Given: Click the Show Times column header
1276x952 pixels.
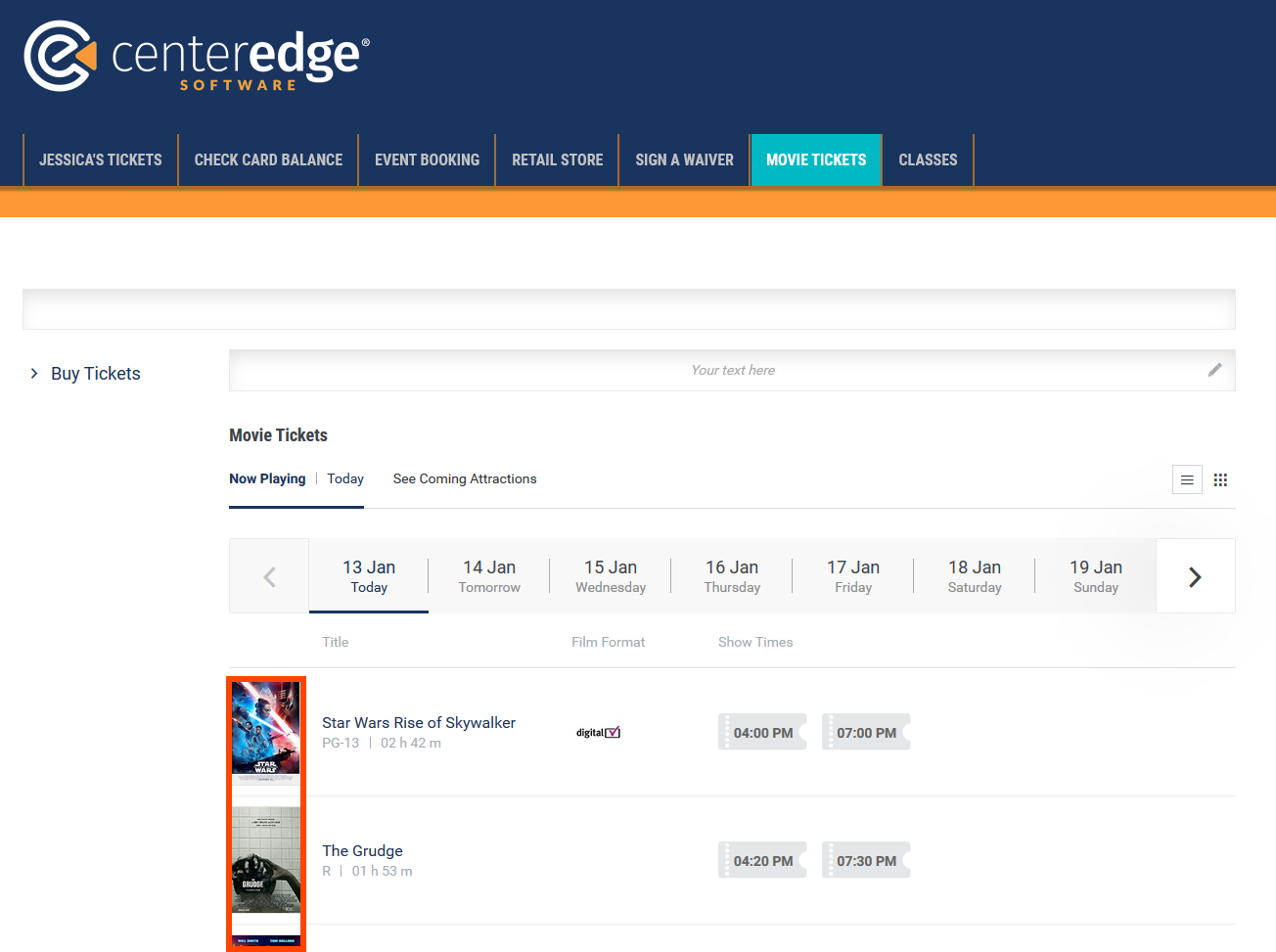Looking at the screenshot, I should coord(755,642).
